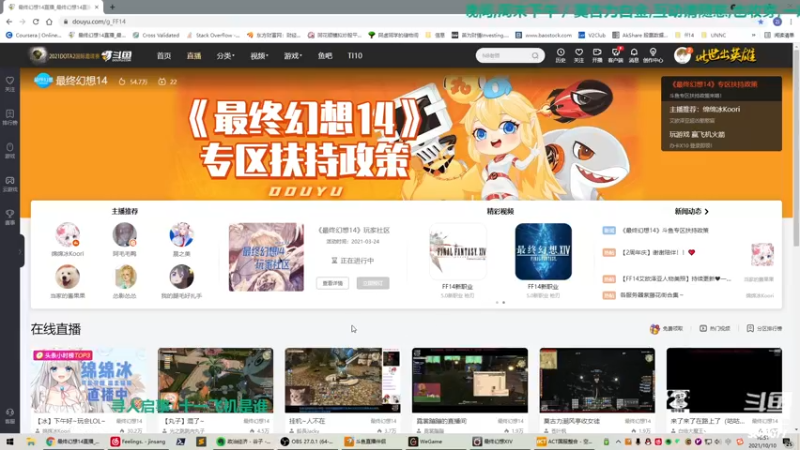Open File Explorer from taskbar
800x450 pixels.
click(x=31, y=441)
